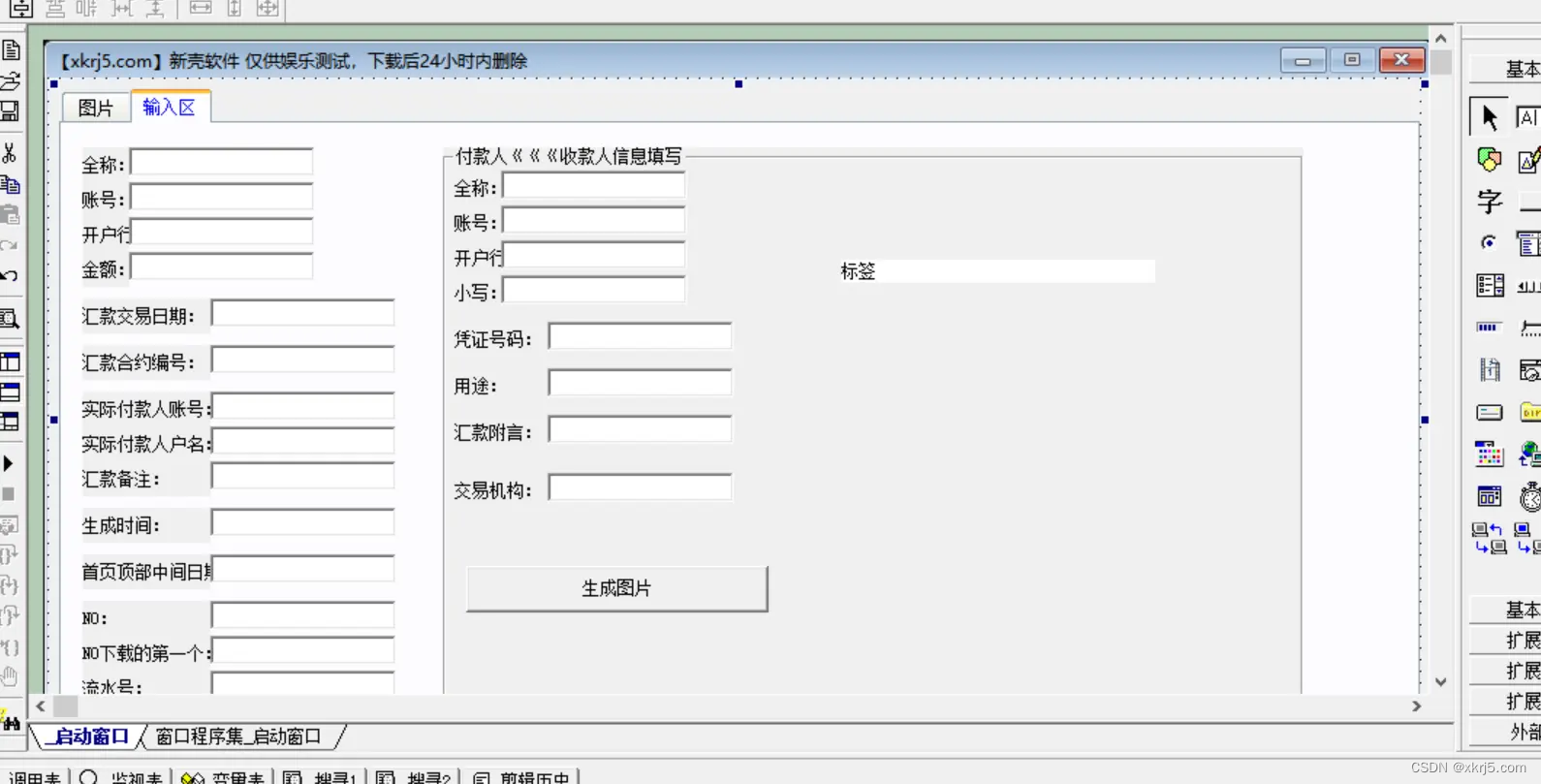Click the horizontal scrollbar left arrow
This screenshot has height=784, width=1541.
click(x=41, y=706)
